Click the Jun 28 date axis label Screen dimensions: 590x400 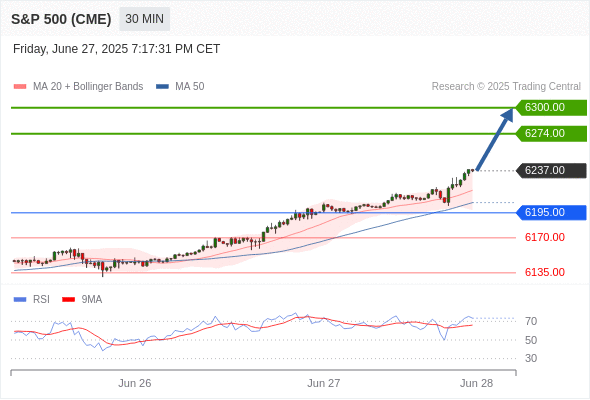click(476, 383)
